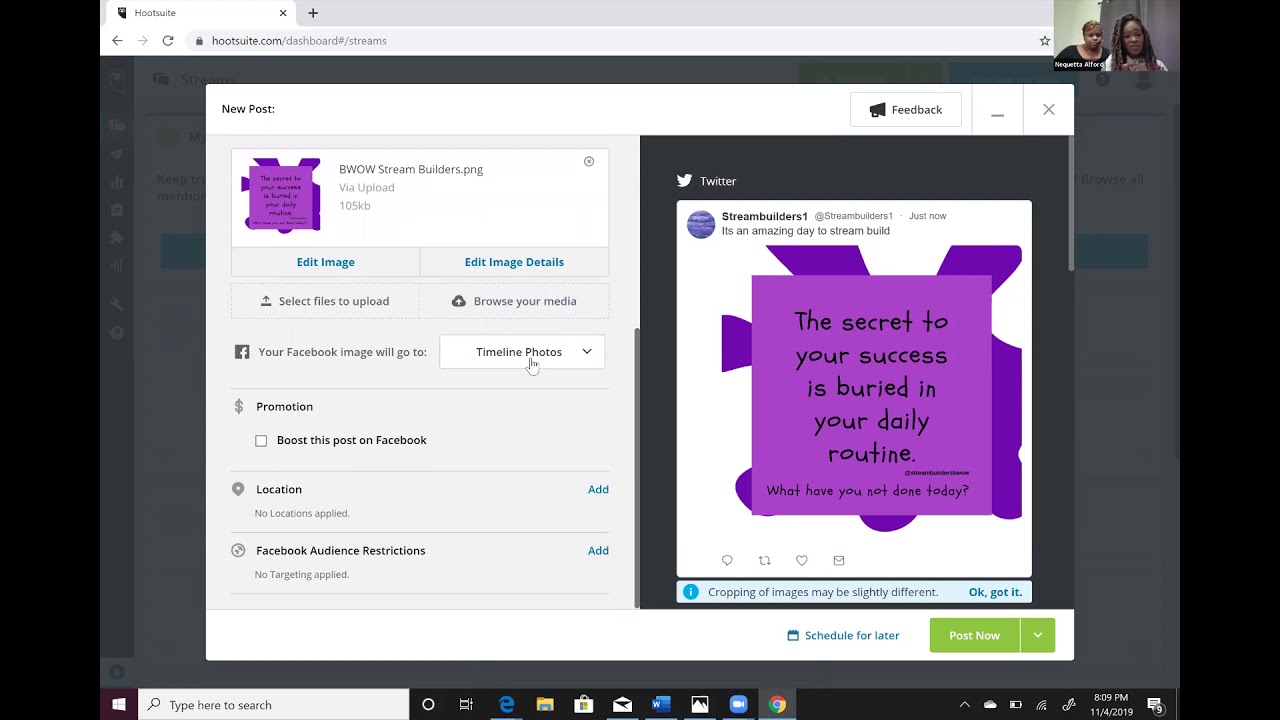Open Browse your media
Screen dimensions: 1280x720
point(514,301)
